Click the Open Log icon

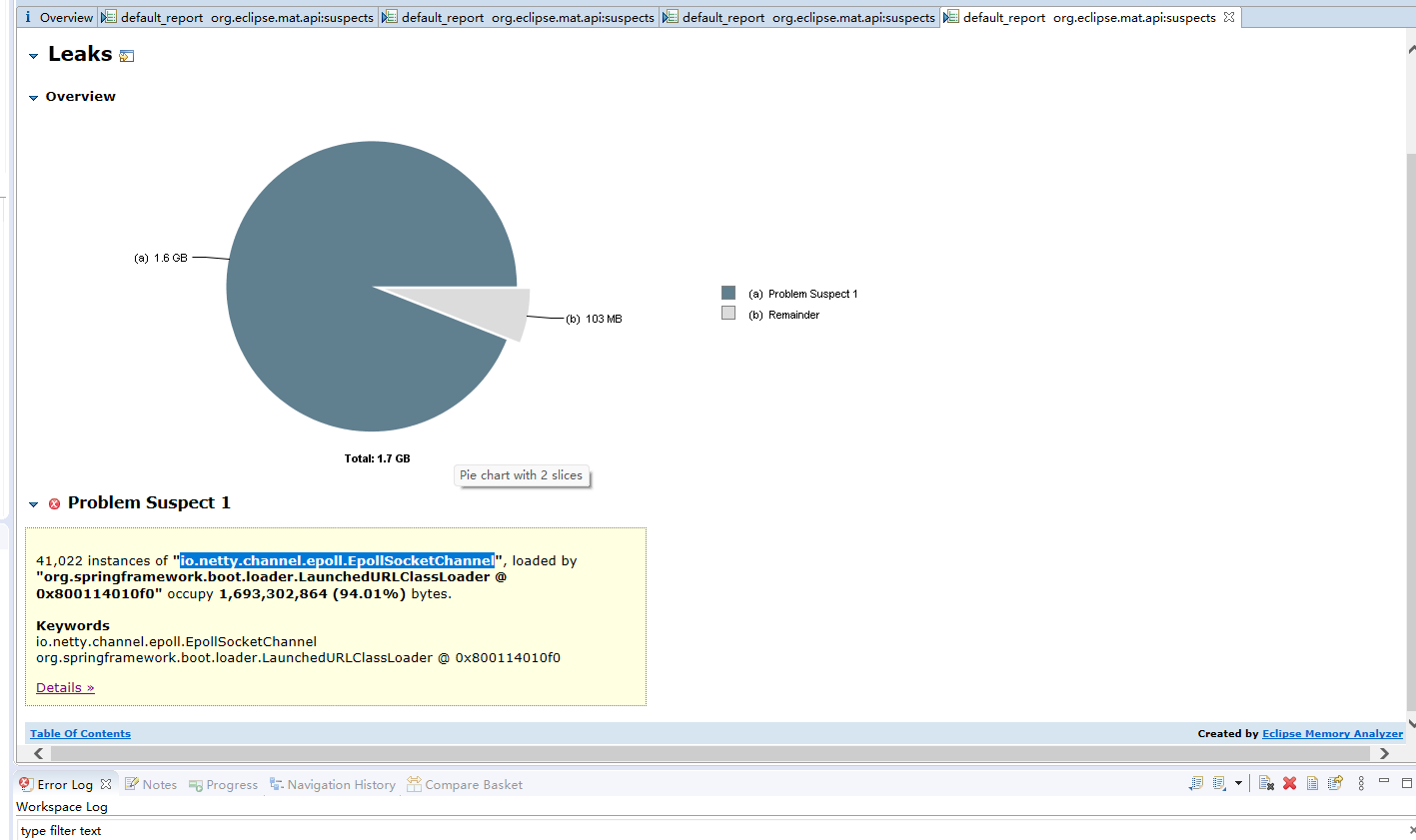[x=1312, y=783]
